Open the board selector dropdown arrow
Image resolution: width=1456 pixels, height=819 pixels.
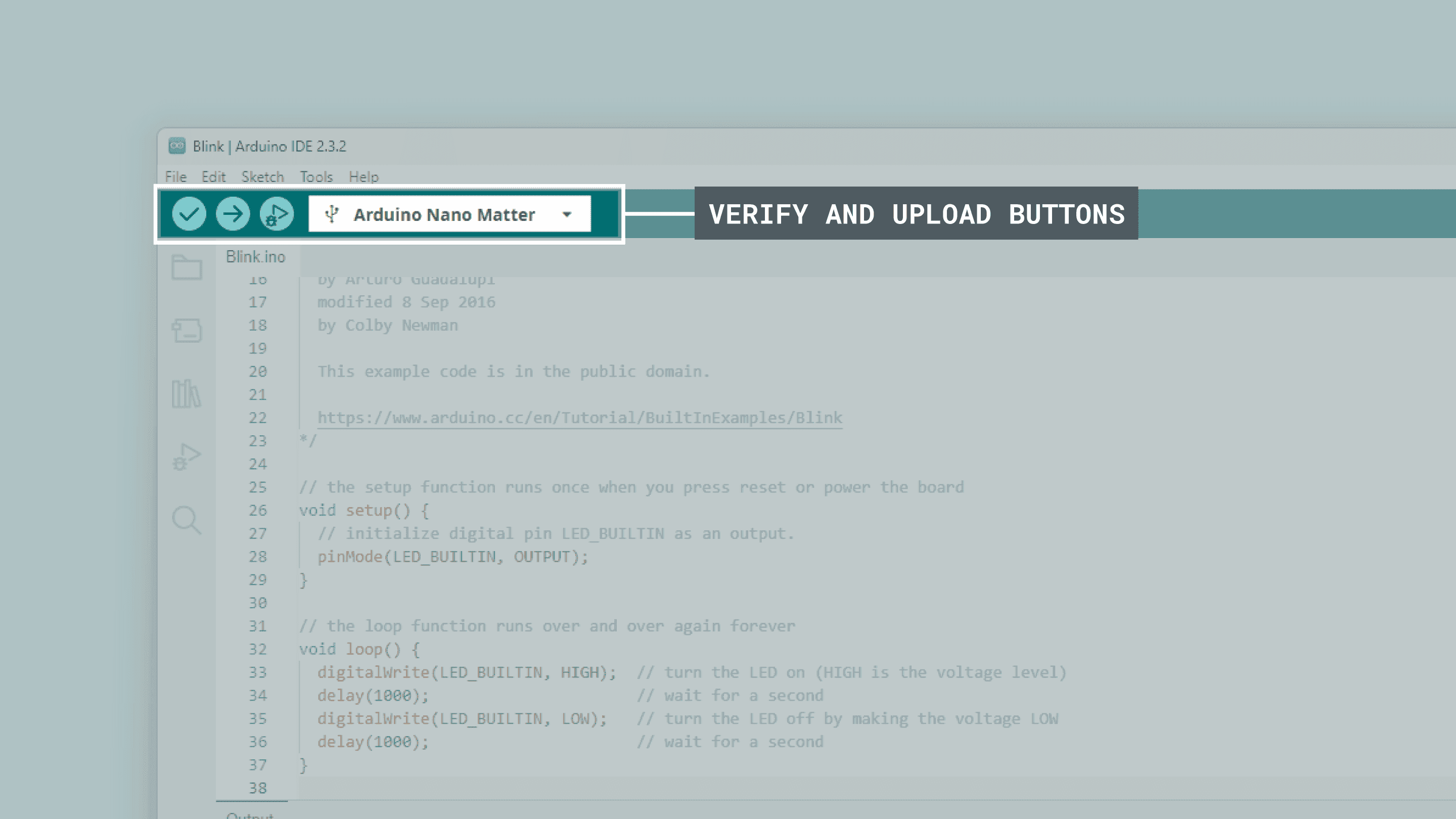pos(566,214)
